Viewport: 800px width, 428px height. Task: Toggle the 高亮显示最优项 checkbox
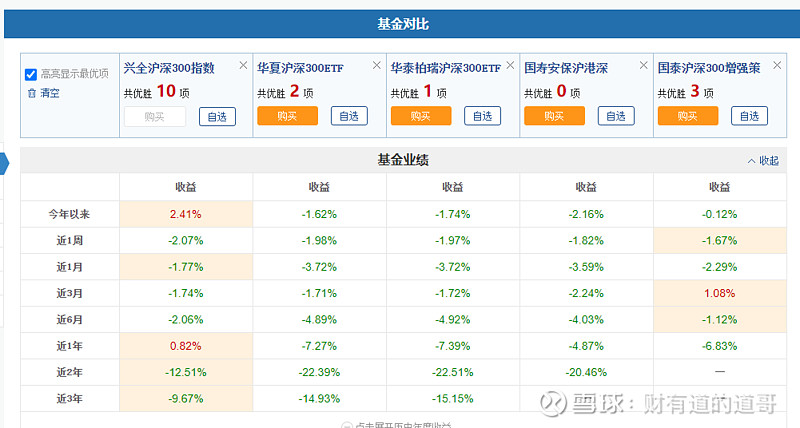[x=31, y=74]
